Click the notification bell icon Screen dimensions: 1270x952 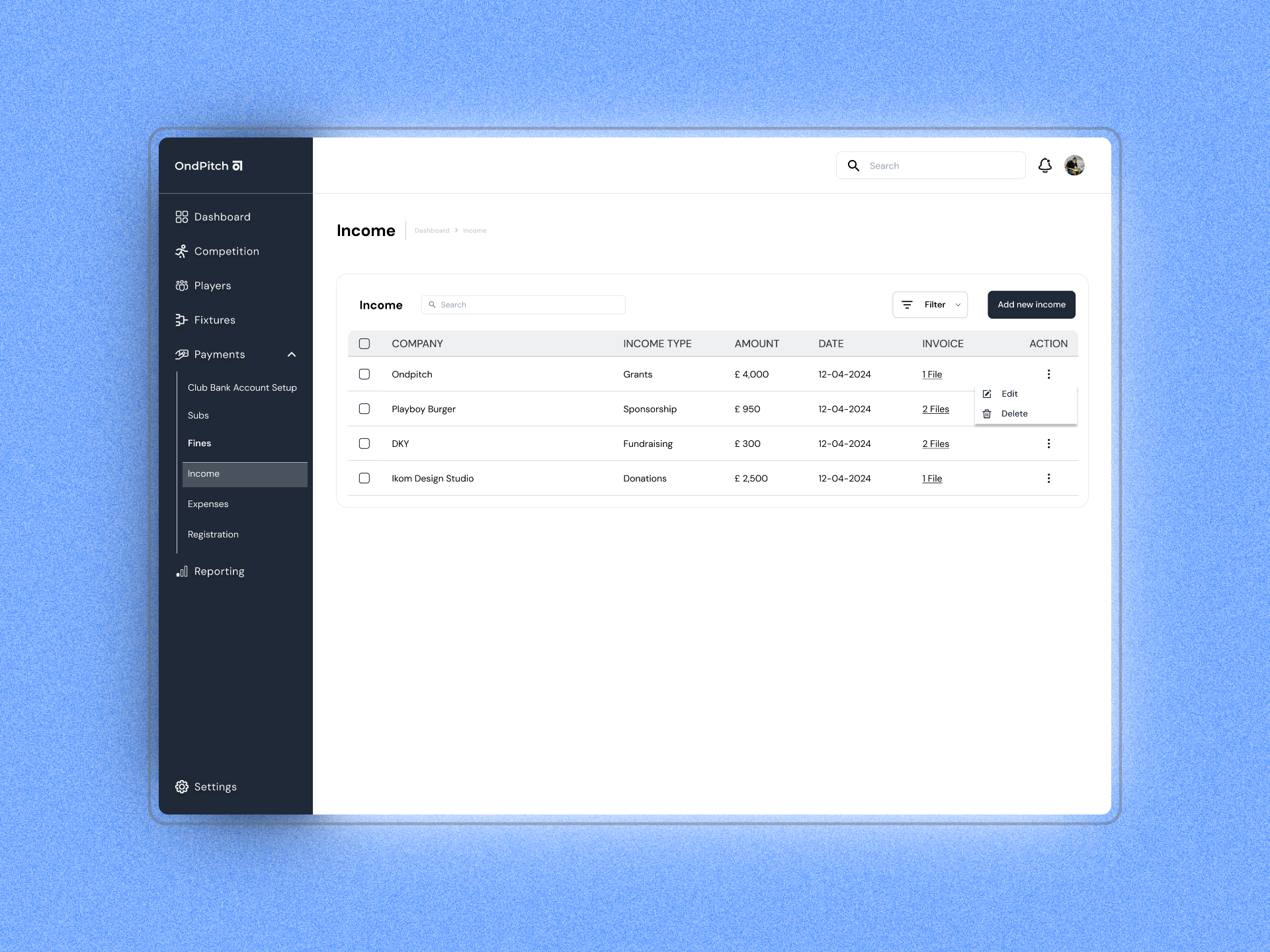pos(1044,165)
